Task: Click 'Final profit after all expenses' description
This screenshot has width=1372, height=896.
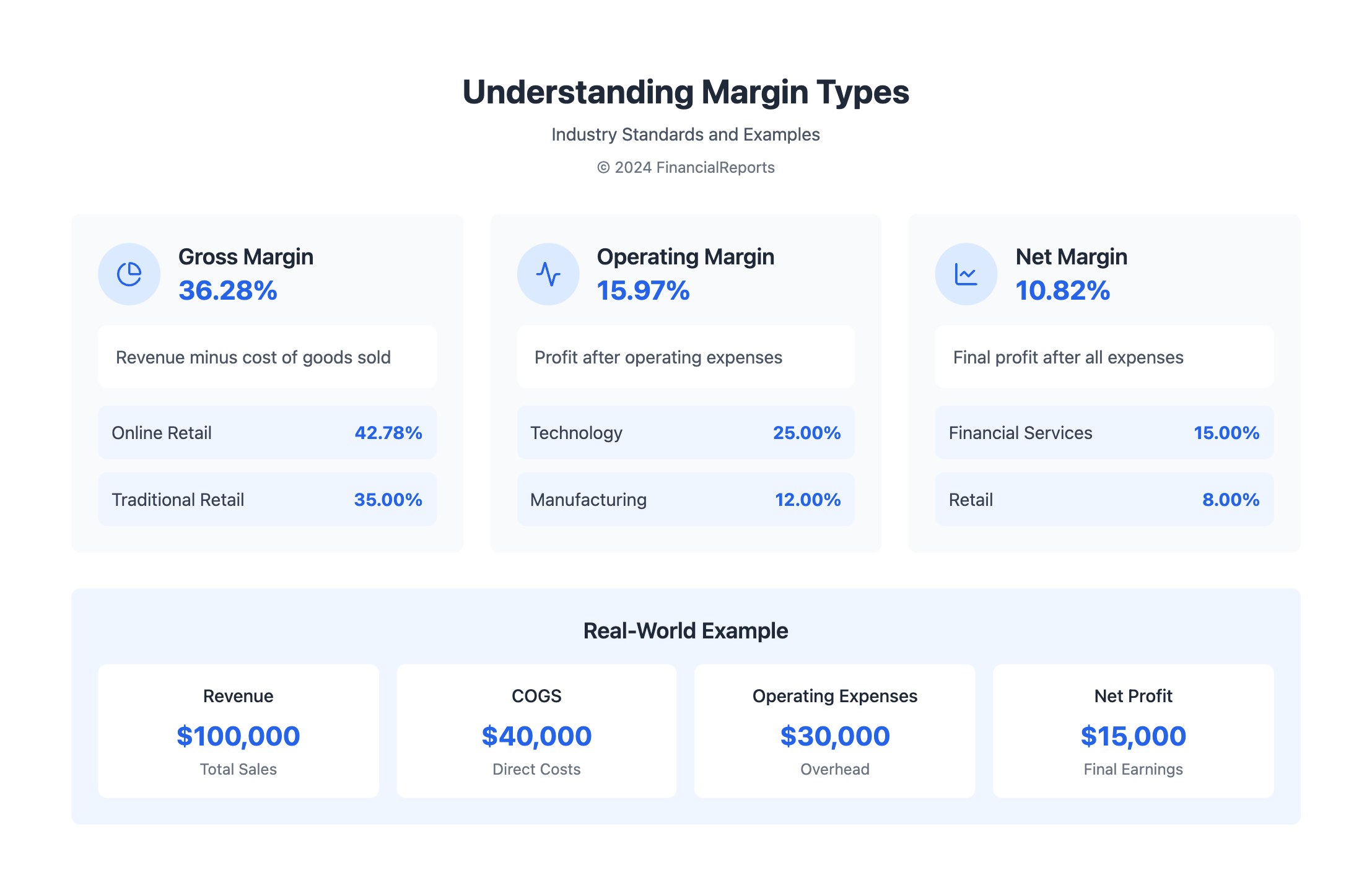Action: tap(1068, 357)
